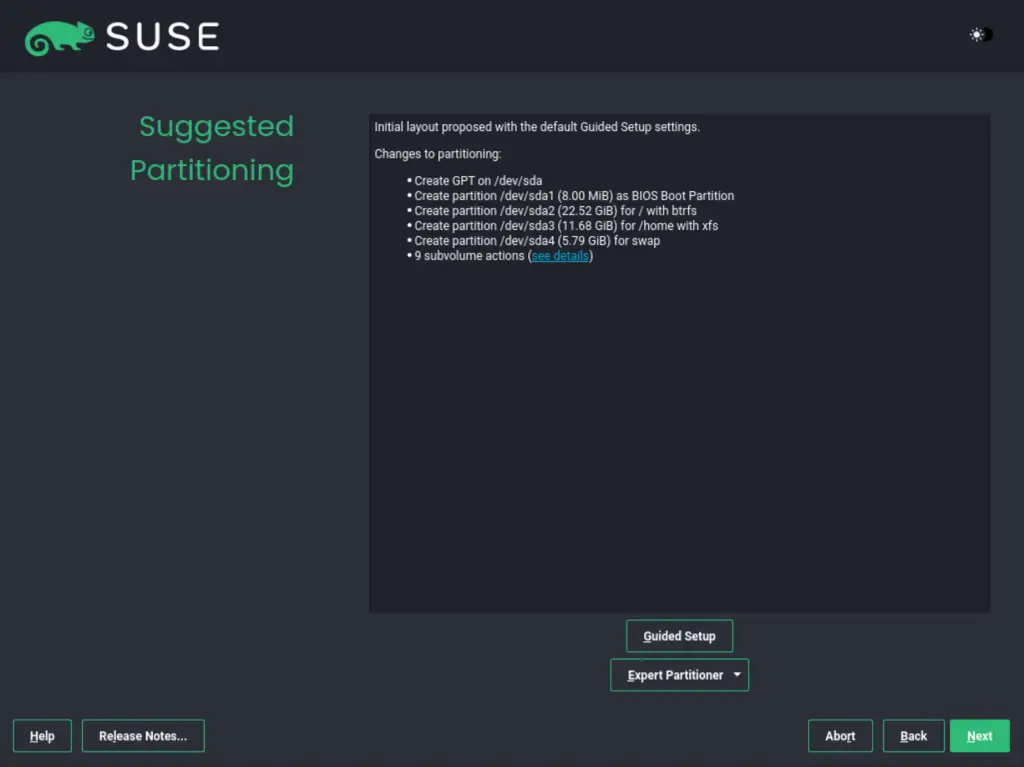This screenshot has height=767, width=1024.
Task: Expand the Expert Partitioner dropdown
Action: tap(679, 674)
